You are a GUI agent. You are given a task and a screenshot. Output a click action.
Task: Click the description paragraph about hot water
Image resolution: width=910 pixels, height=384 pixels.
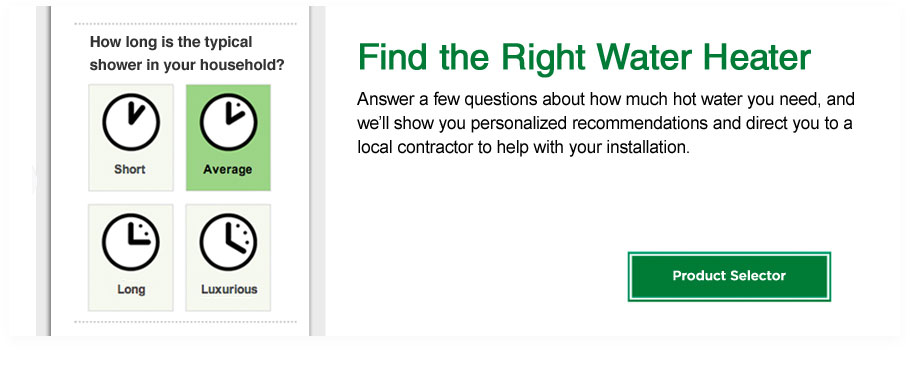606,123
